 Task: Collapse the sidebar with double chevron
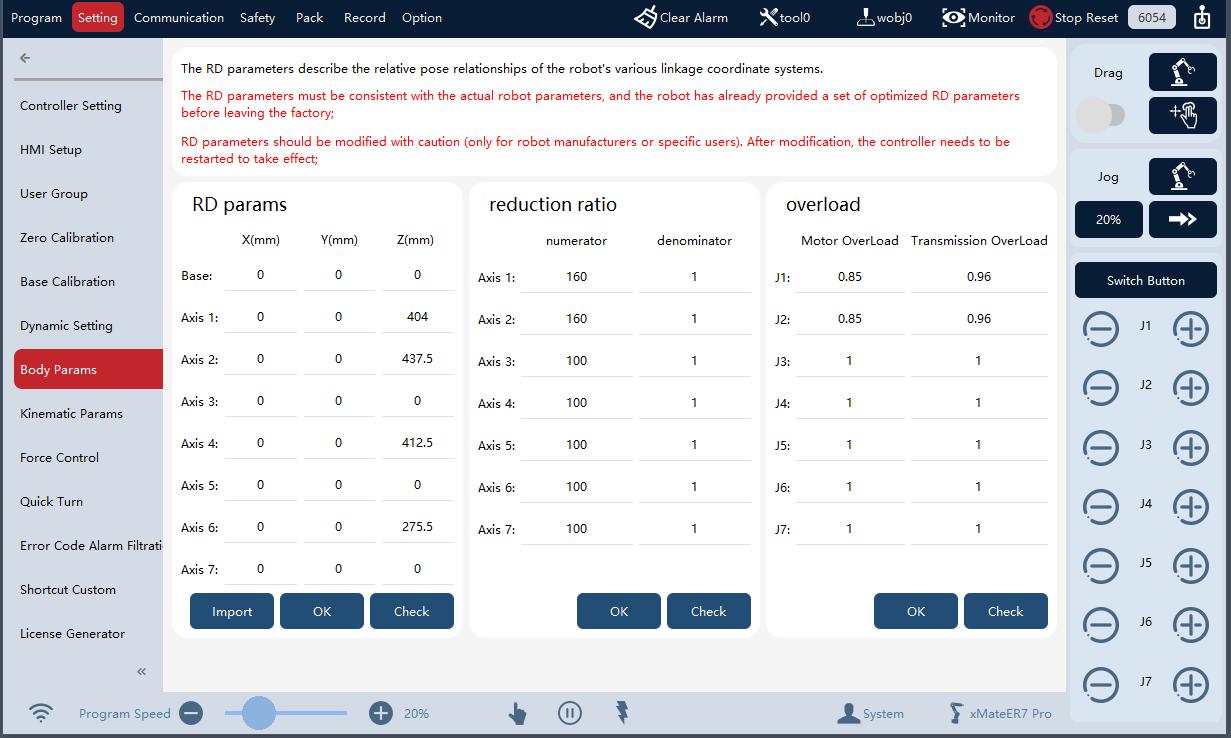[x=141, y=671]
